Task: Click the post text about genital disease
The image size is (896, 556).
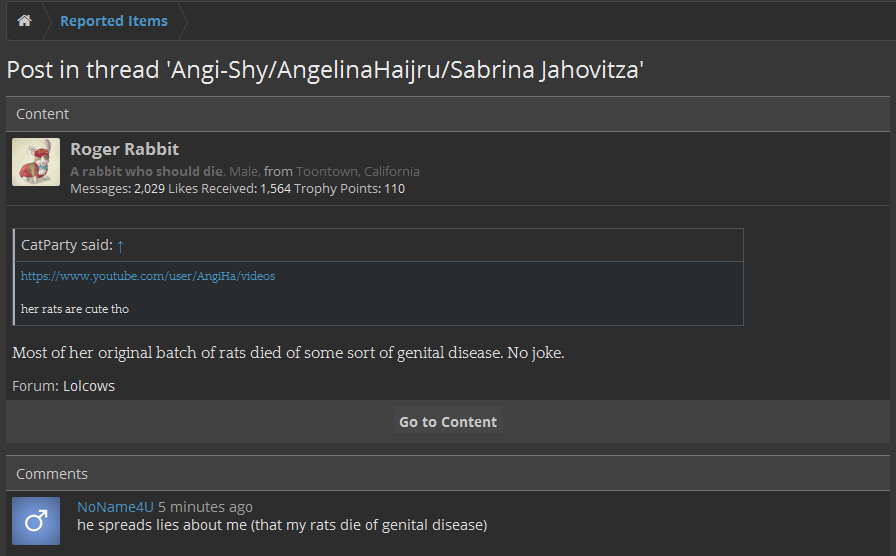Action: tap(288, 353)
